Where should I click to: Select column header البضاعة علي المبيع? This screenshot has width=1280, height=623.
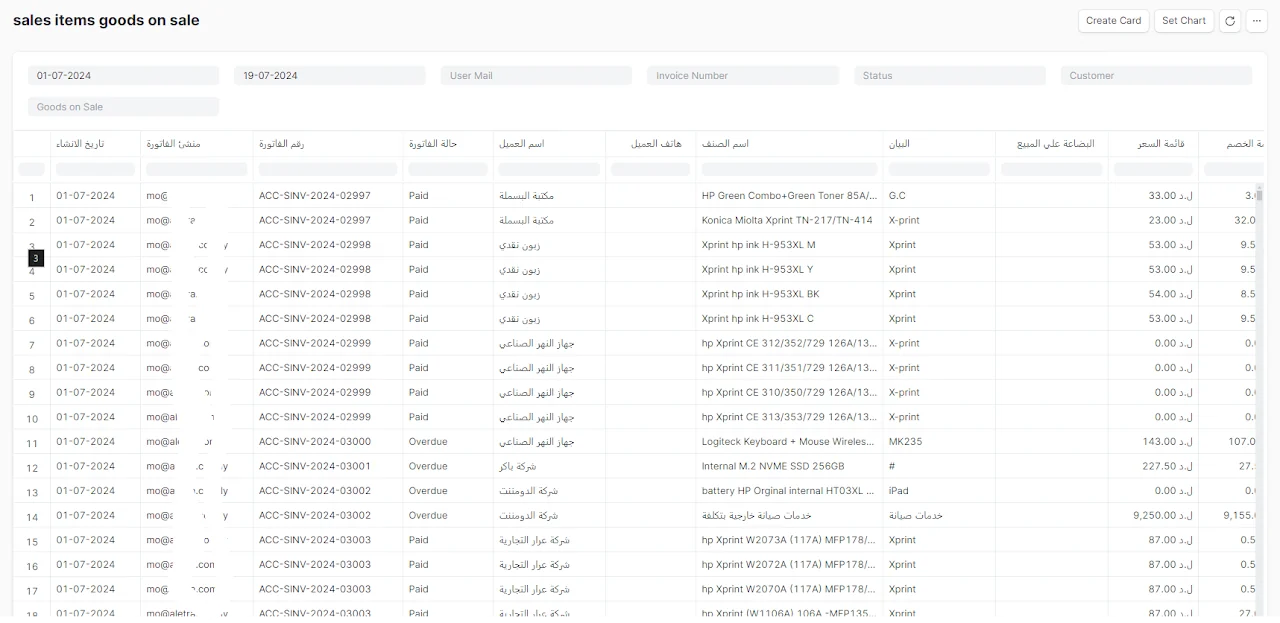click(1056, 144)
